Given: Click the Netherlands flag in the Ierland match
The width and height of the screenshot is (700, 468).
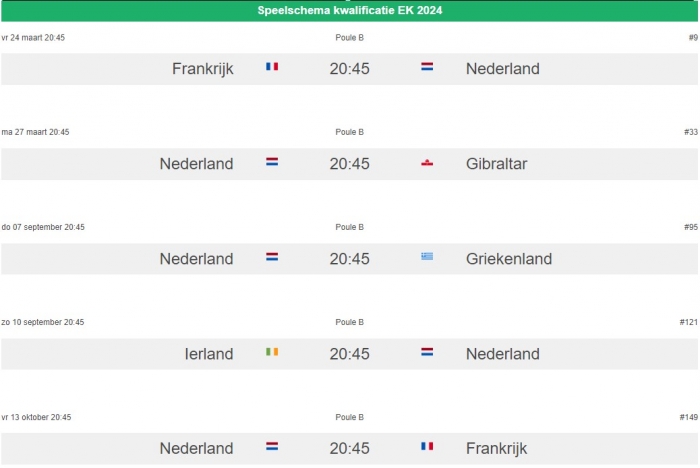Looking at the screenshot, I should click(427, 352).
